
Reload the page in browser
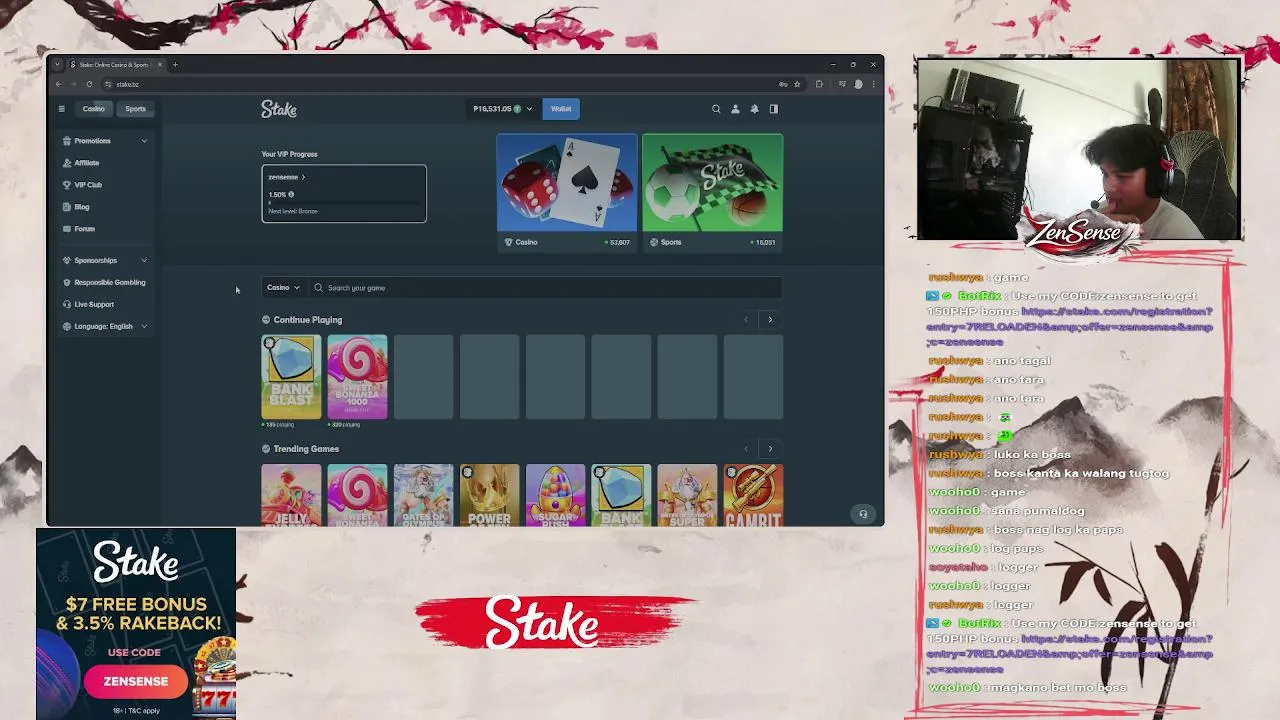[89, 84]
